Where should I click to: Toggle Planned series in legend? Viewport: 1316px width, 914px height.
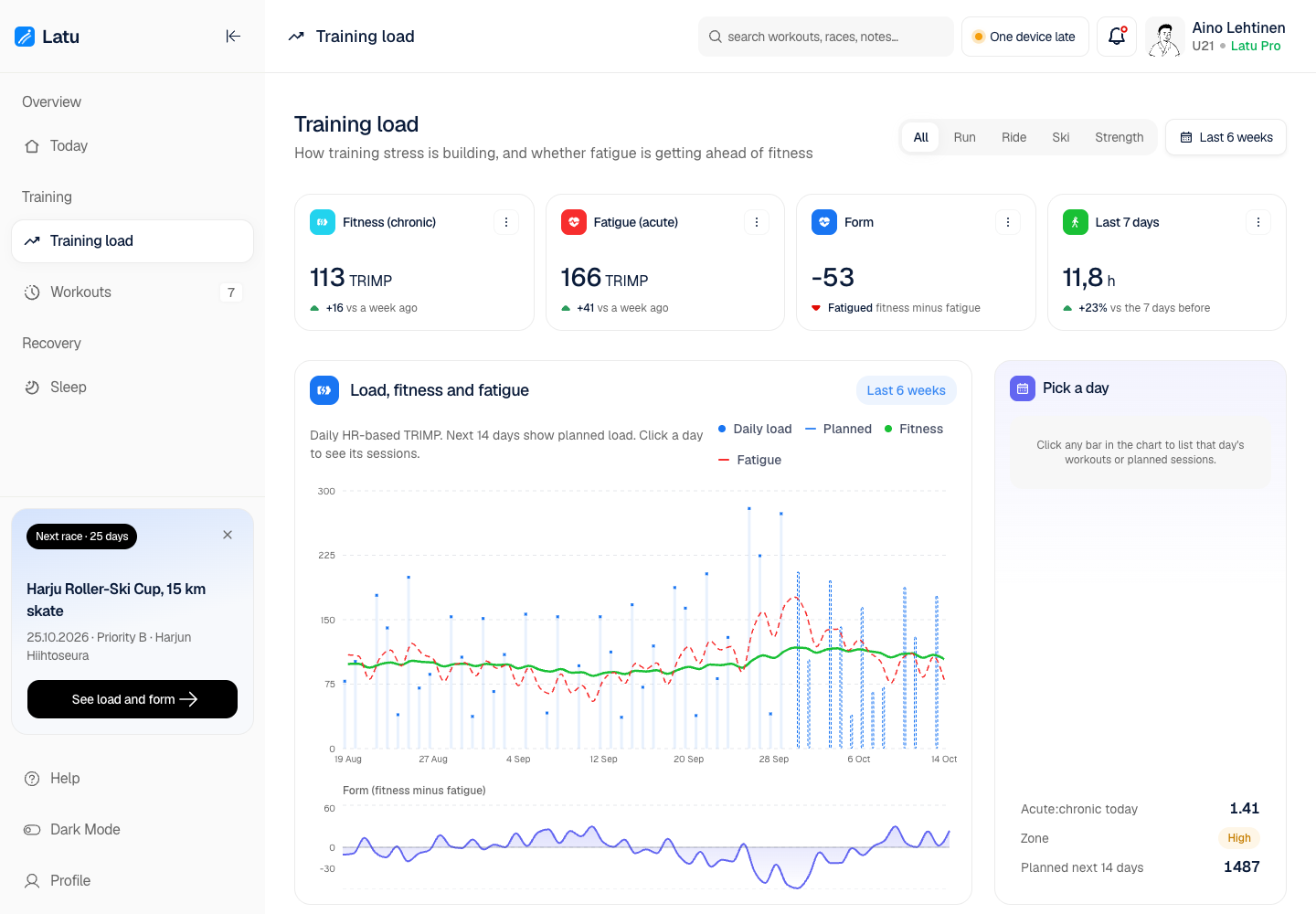839,429
